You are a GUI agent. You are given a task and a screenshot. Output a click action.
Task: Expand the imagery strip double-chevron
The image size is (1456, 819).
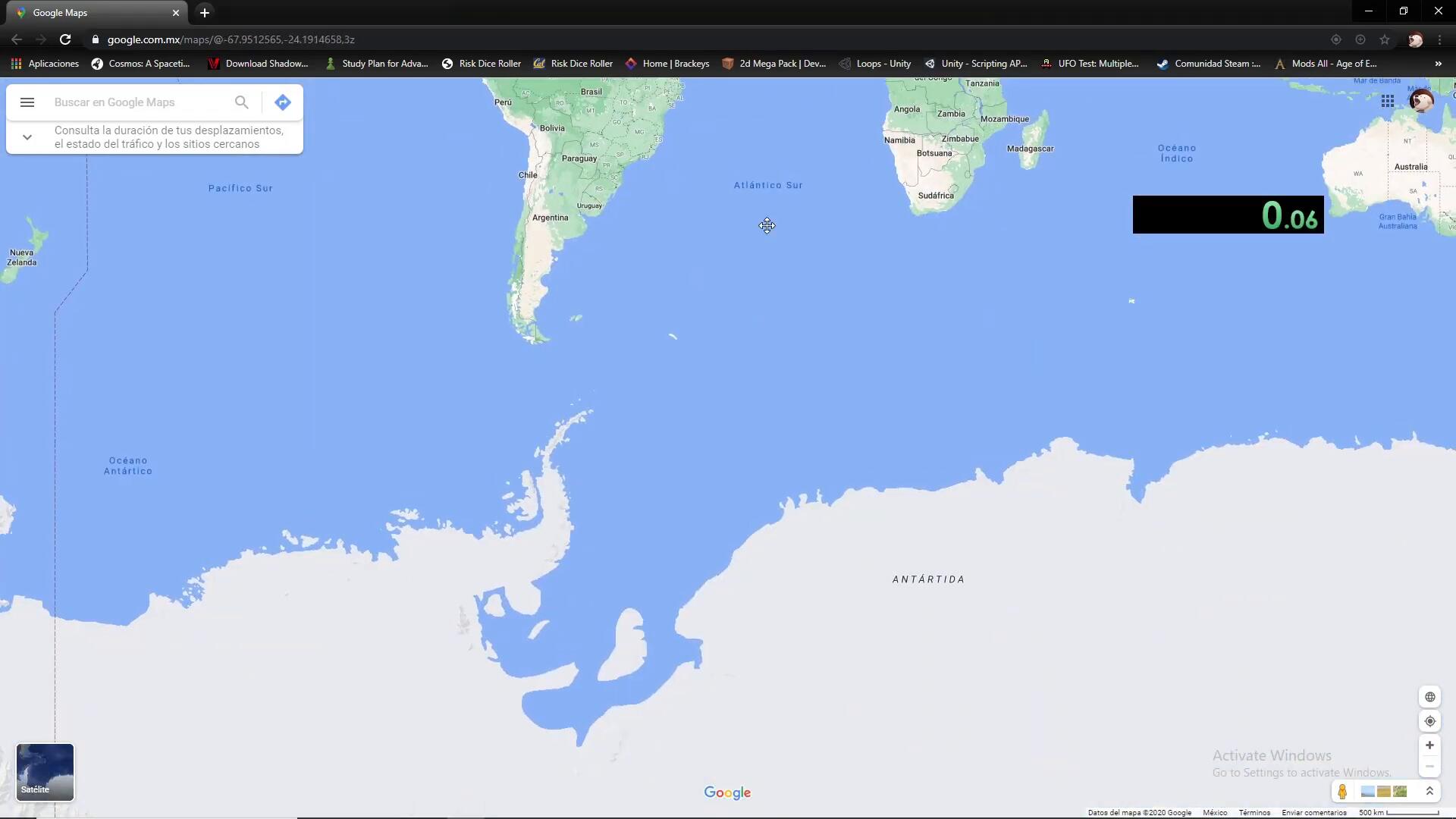point(1429,792)
